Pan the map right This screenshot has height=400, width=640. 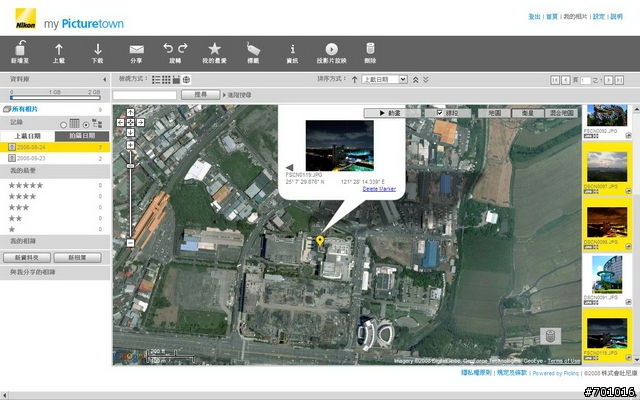point(140,122)
